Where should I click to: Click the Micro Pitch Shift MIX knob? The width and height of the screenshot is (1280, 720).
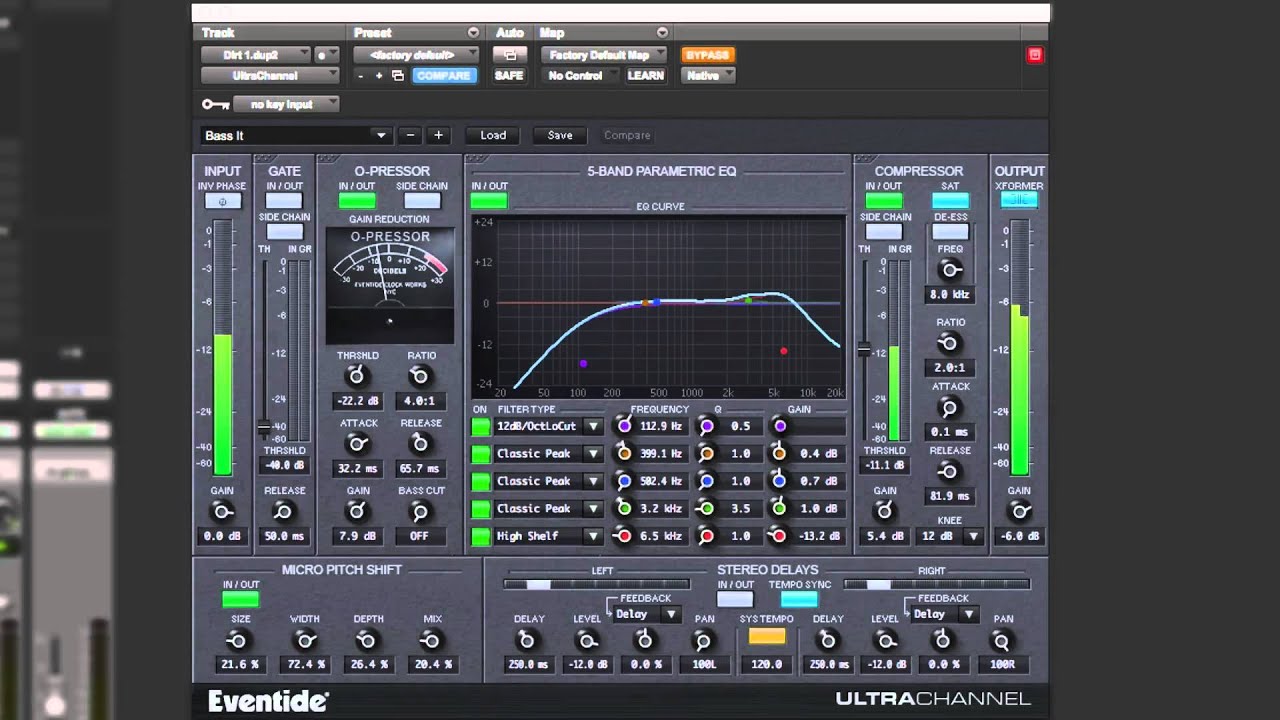(x=432, y=640)
